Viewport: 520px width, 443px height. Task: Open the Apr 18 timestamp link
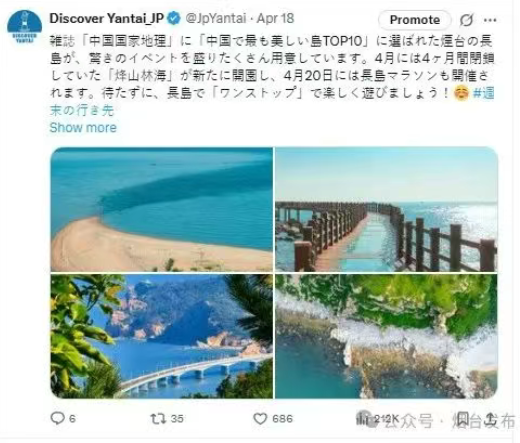pyautogui.click(x=275, y=18)
